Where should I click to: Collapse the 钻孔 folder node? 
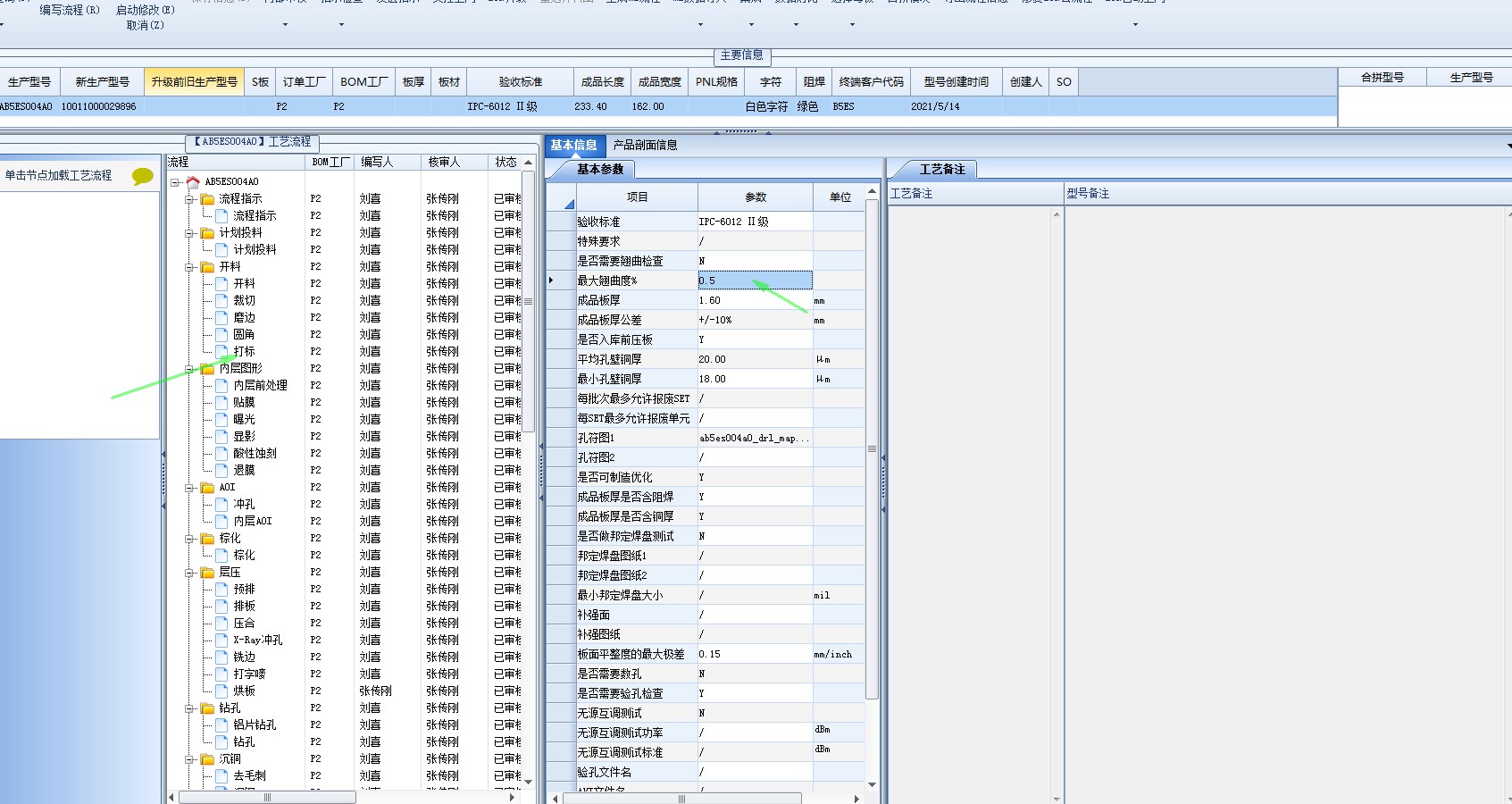189,708
